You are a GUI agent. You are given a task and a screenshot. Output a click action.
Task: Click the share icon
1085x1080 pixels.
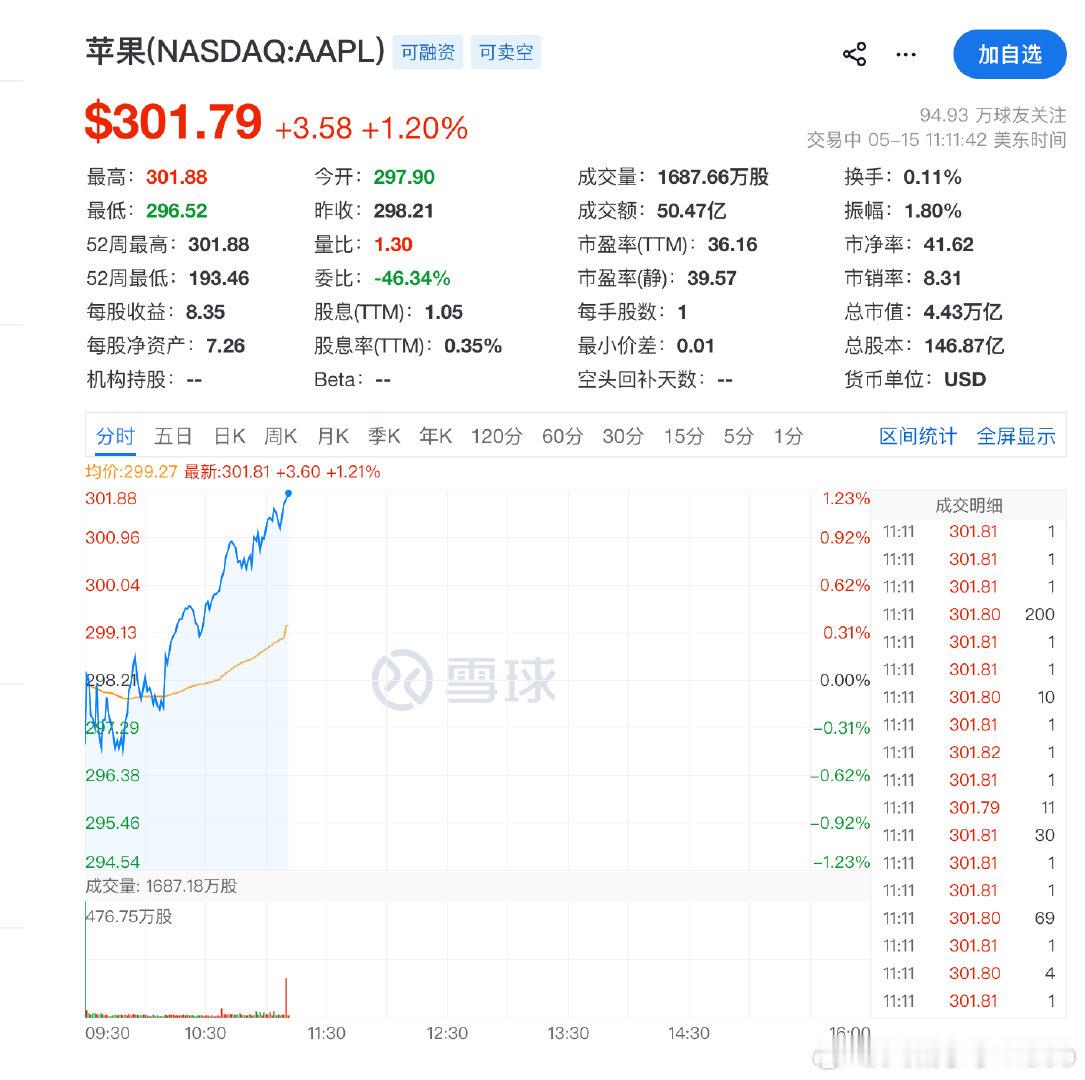855,54
